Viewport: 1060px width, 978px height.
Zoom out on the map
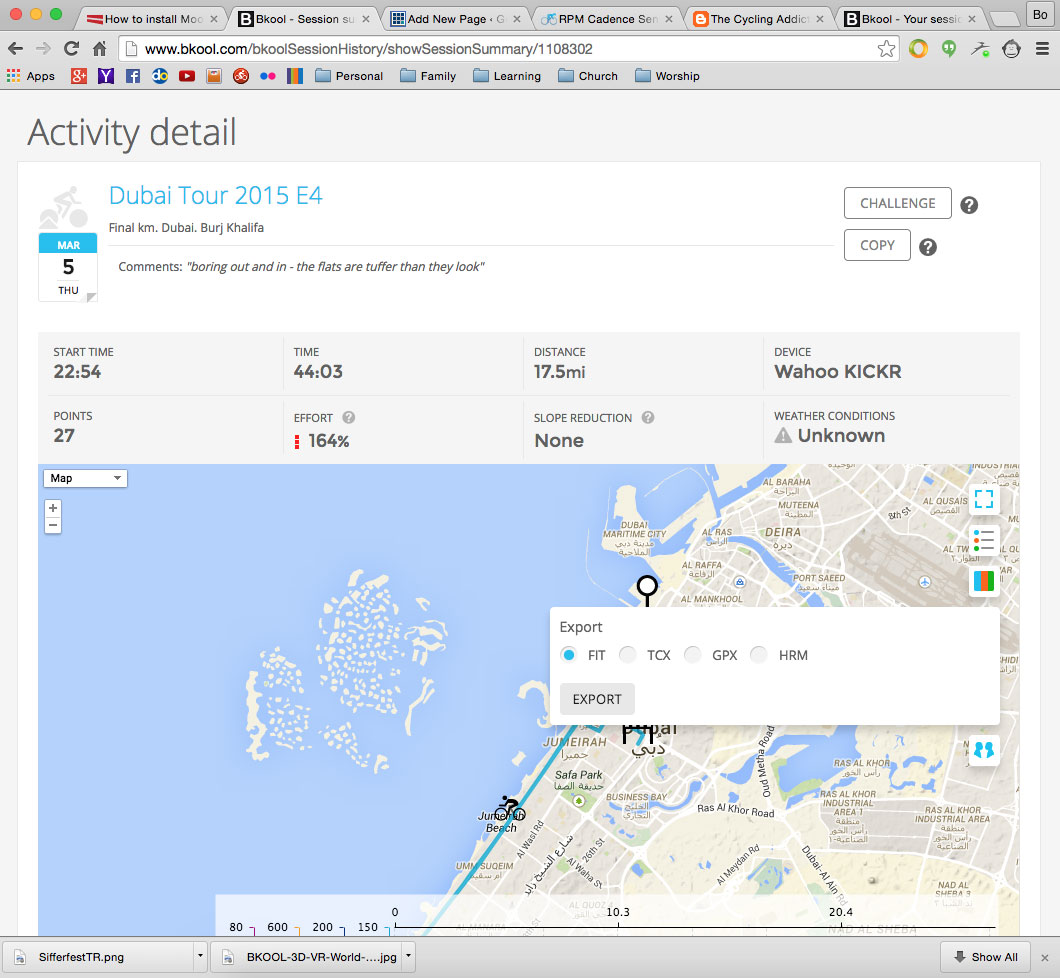coord(53,525)
